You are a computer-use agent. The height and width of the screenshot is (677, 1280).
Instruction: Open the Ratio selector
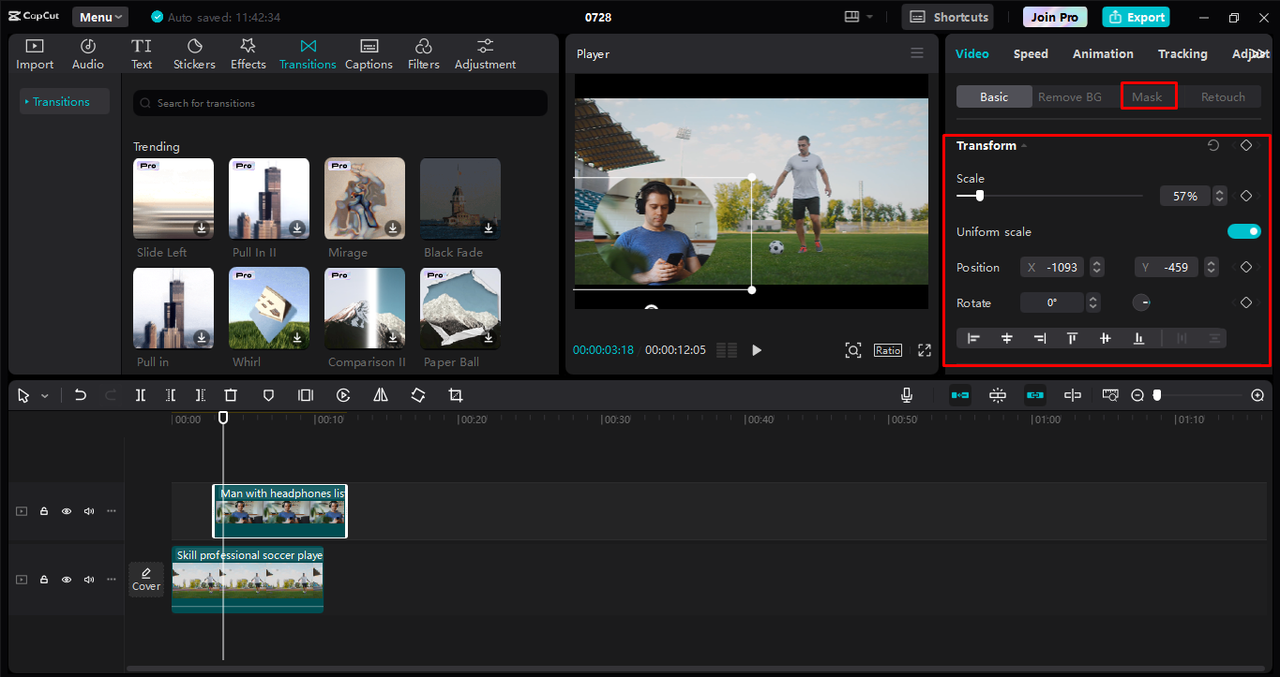click(888, 350)
